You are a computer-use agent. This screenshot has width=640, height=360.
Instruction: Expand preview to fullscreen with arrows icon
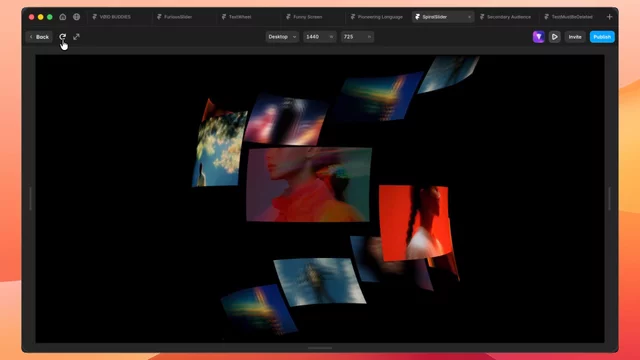[76, 37]
